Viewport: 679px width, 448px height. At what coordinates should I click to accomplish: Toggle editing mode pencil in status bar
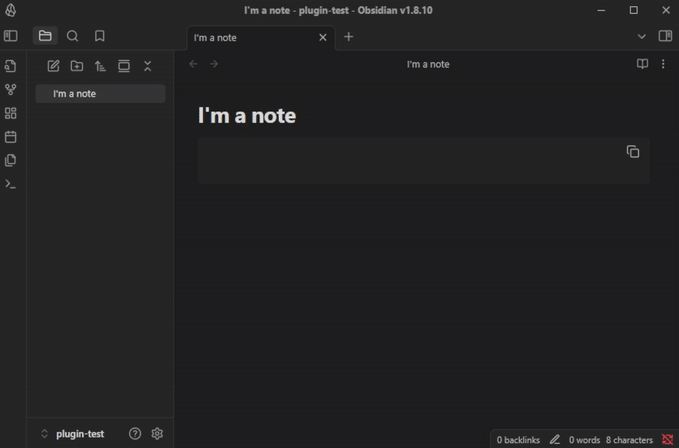tap(555, 440)
